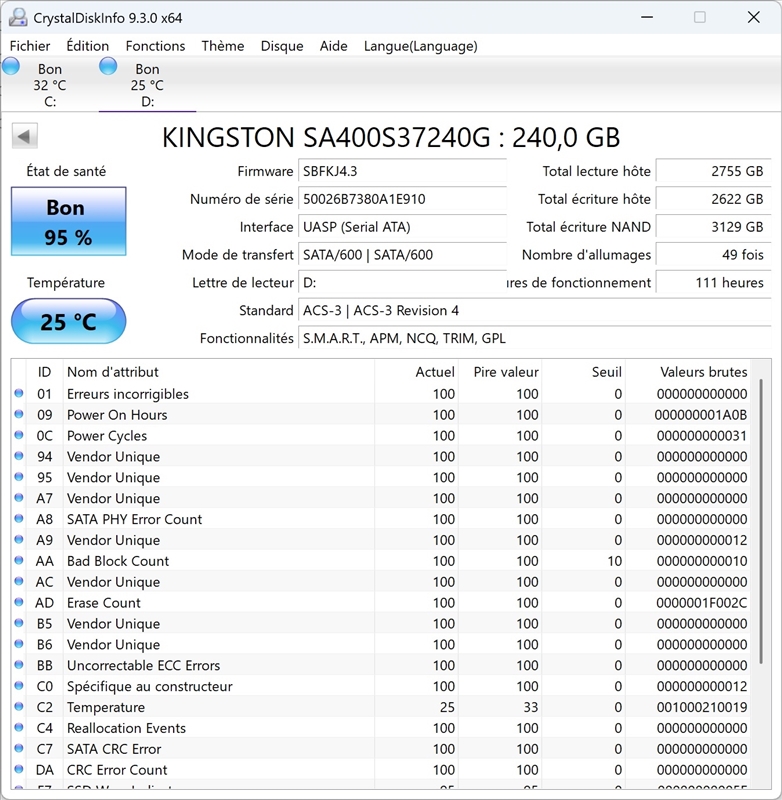
Task: Click Total écriture NAND value 3129 GB
Action: (713, 227)
